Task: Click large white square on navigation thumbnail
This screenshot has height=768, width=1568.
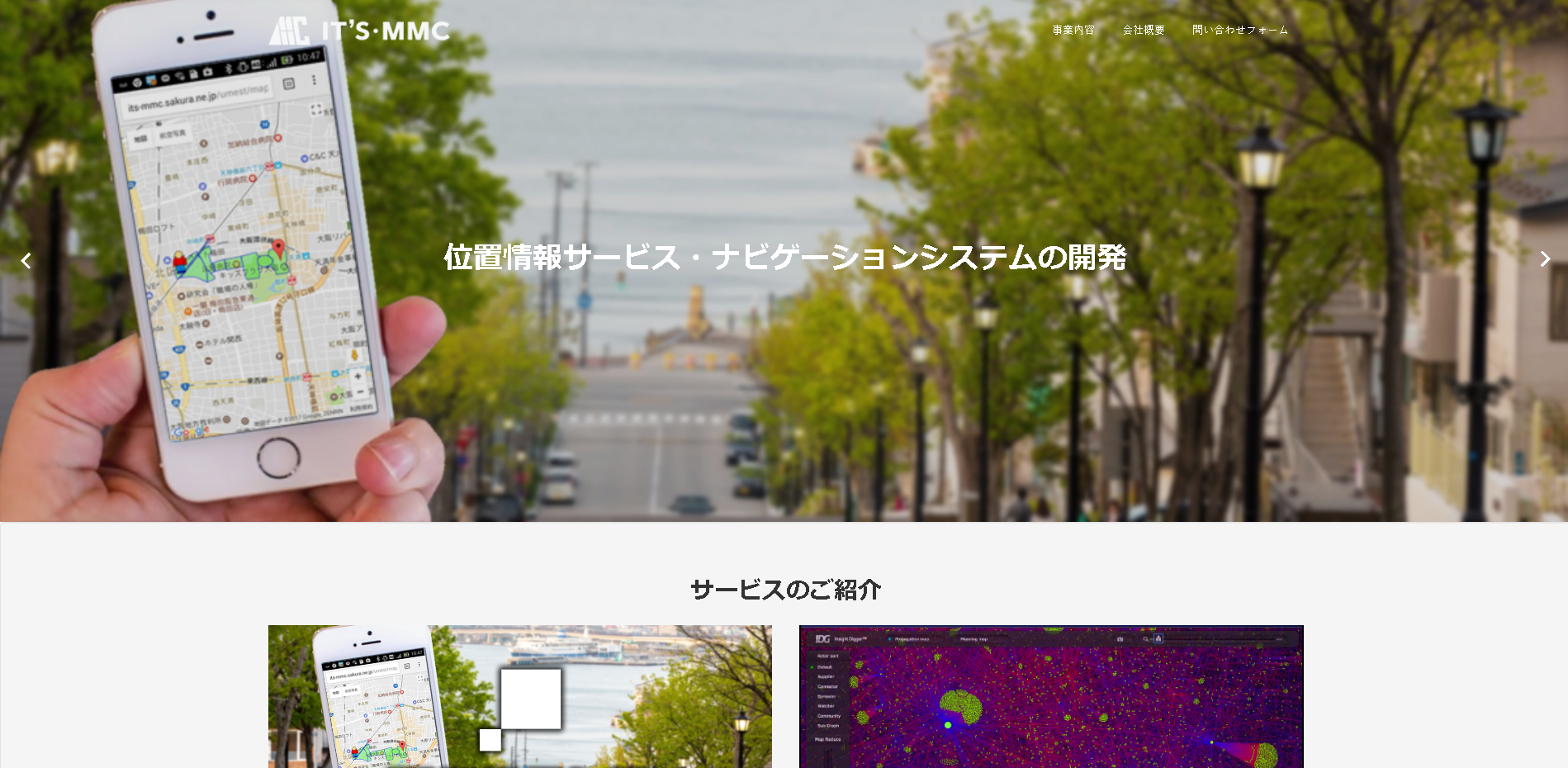Action: click(x=530, y=699)
